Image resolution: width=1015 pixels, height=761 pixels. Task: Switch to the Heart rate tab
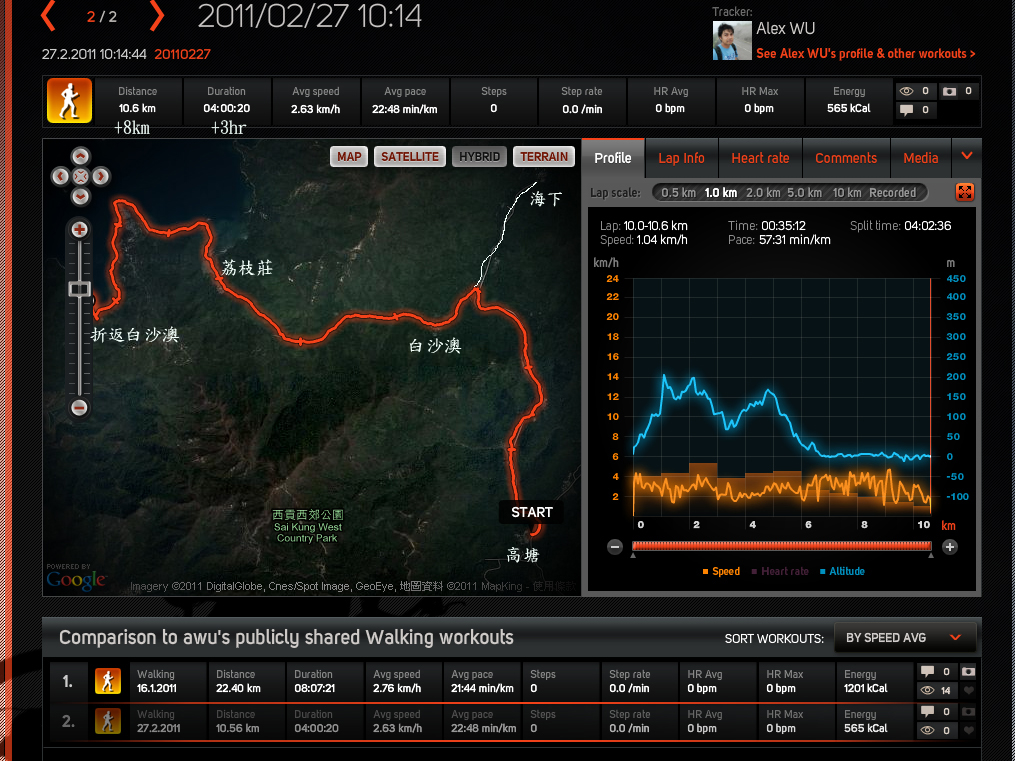tap(760, 158)
